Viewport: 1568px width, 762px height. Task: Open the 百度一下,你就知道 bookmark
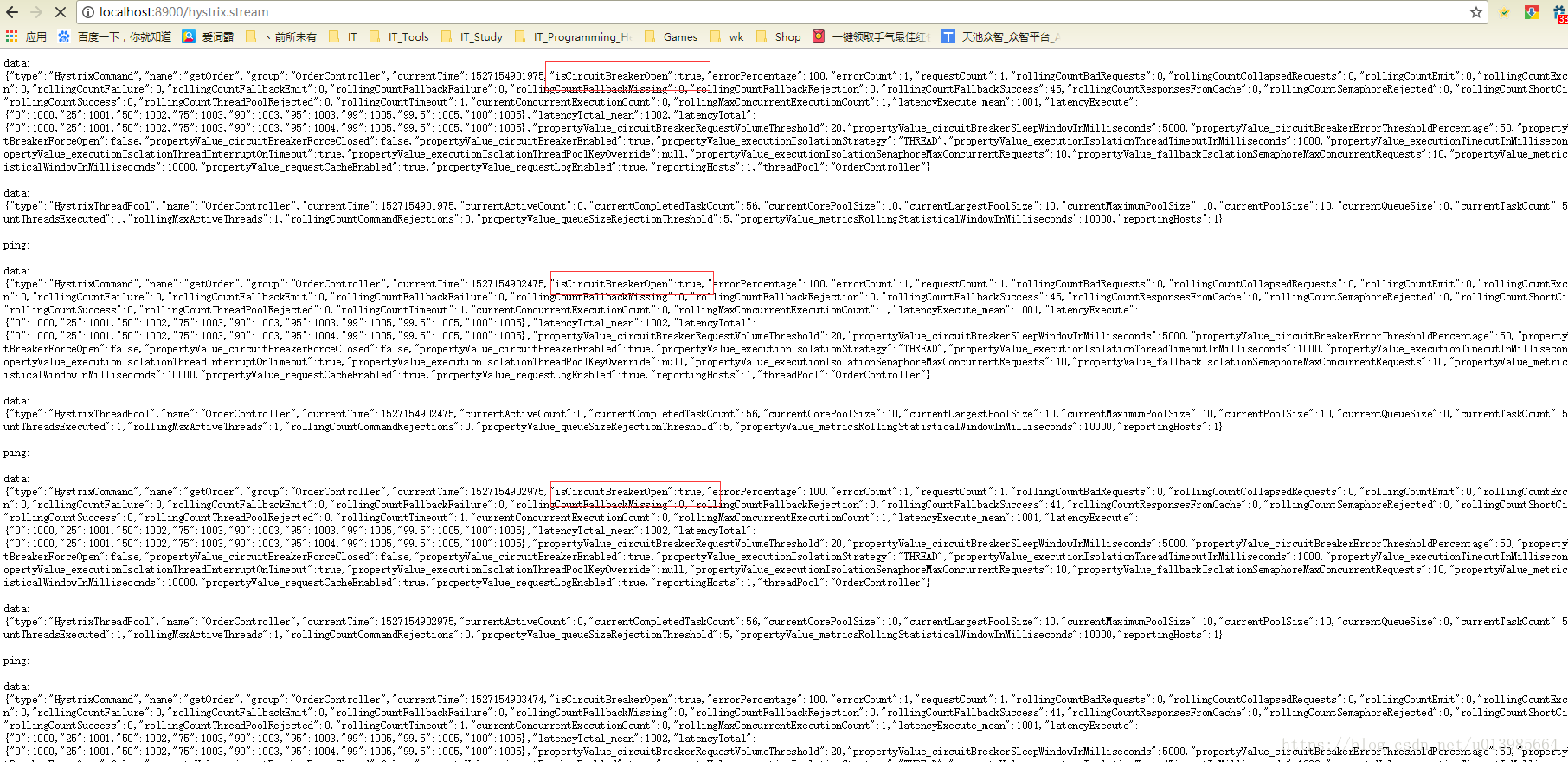(x=114, y=36)
